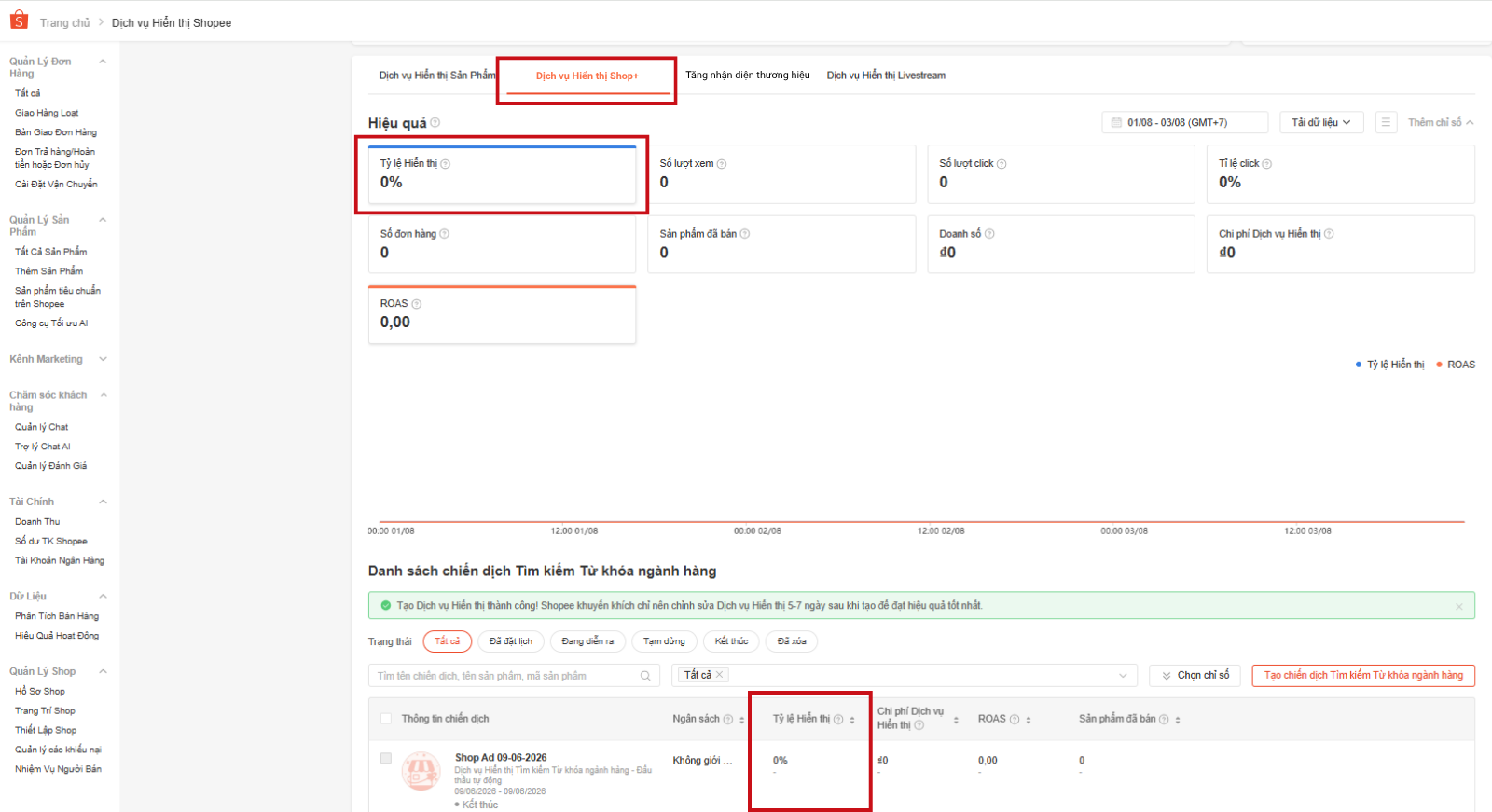Click the Số lượt click help icon
The width and height of the screenshot is (1492, 812).
1002,164
